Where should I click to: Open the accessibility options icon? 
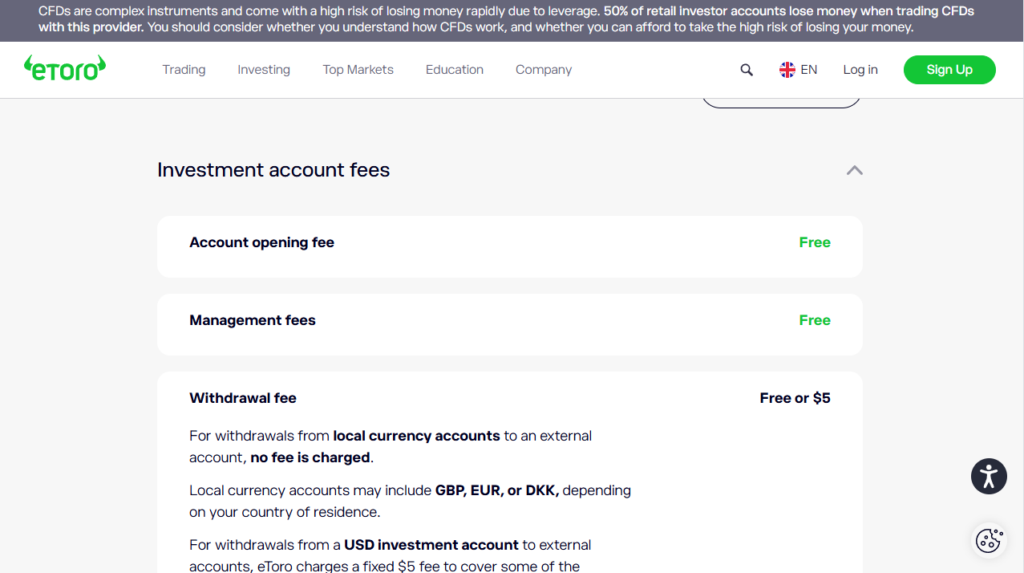point(988,476)
